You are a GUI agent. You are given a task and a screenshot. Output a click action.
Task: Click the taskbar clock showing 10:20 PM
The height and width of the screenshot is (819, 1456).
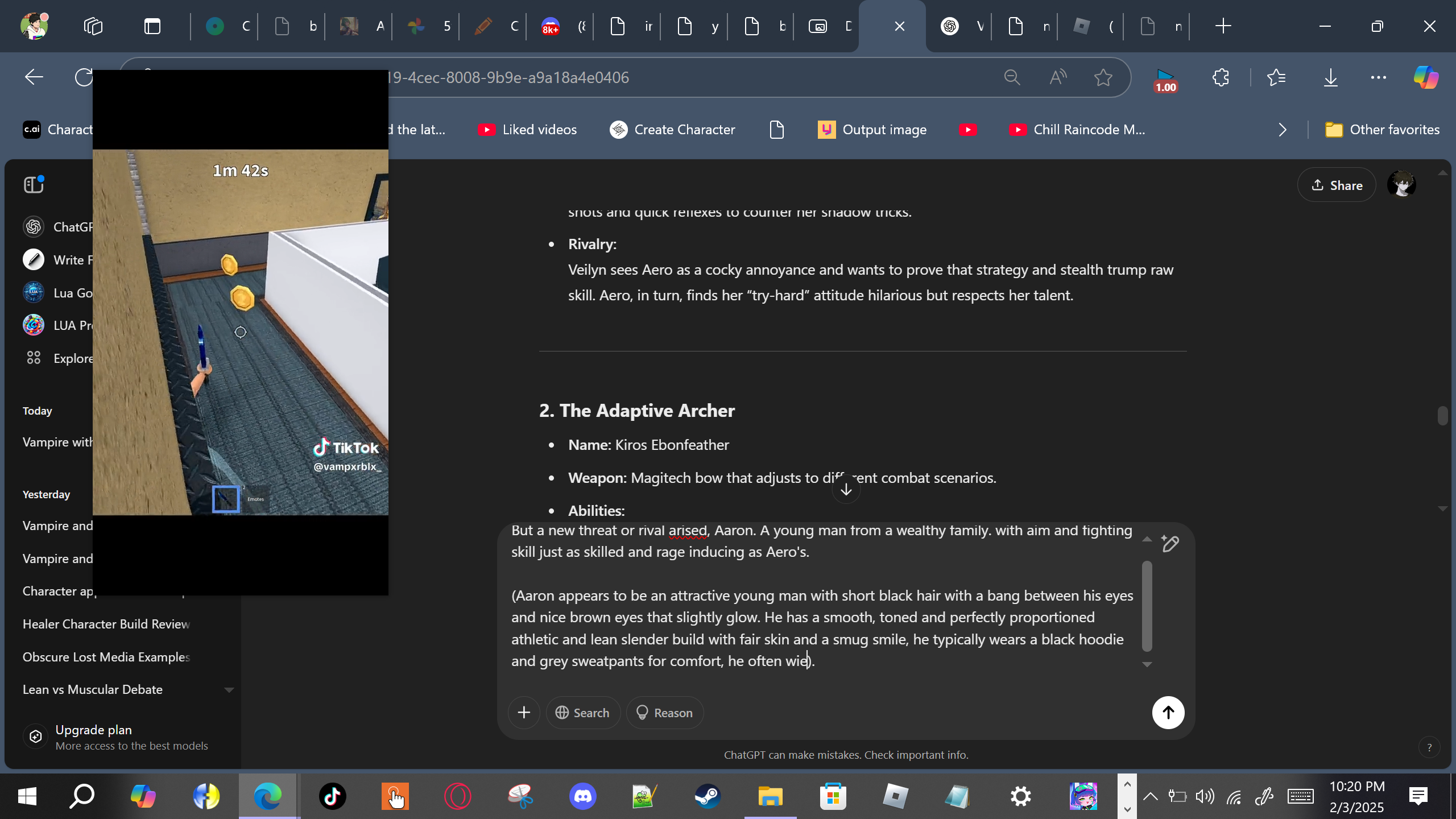pyautogui.click(x=1357, y=796)
